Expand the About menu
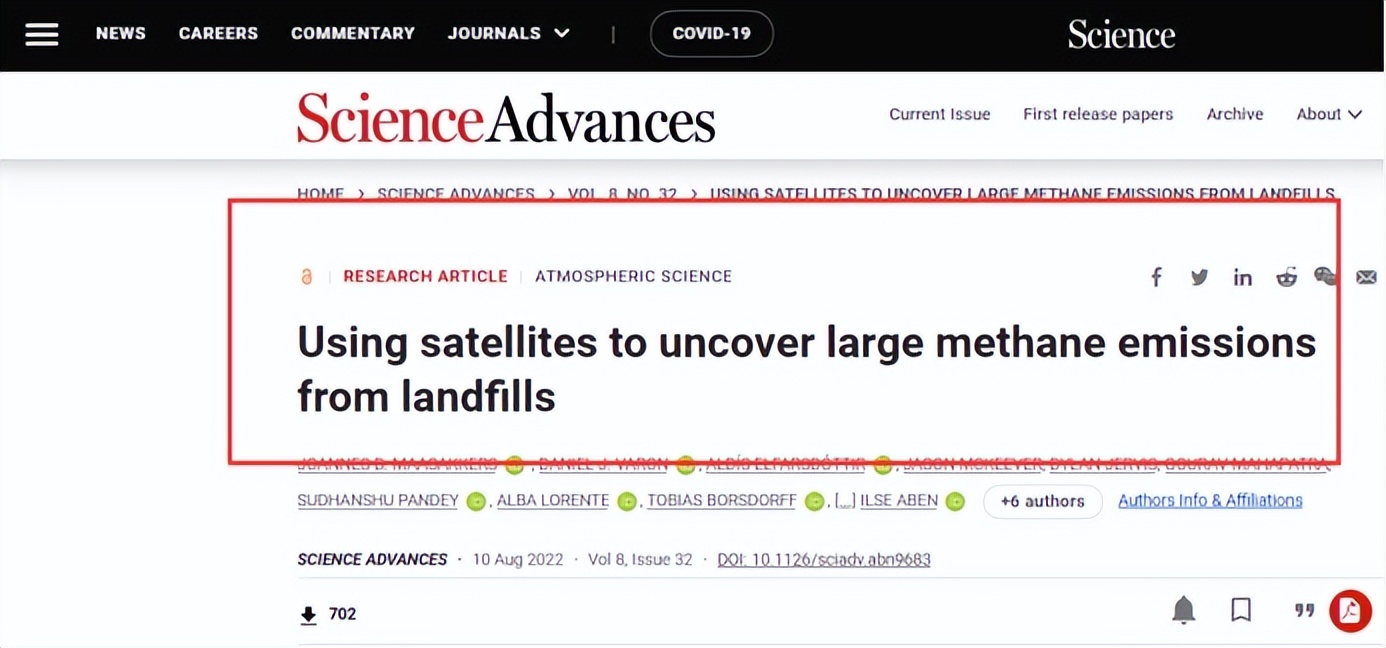The height and width of the screenshot is (648, 1386). coord(1329,114)
